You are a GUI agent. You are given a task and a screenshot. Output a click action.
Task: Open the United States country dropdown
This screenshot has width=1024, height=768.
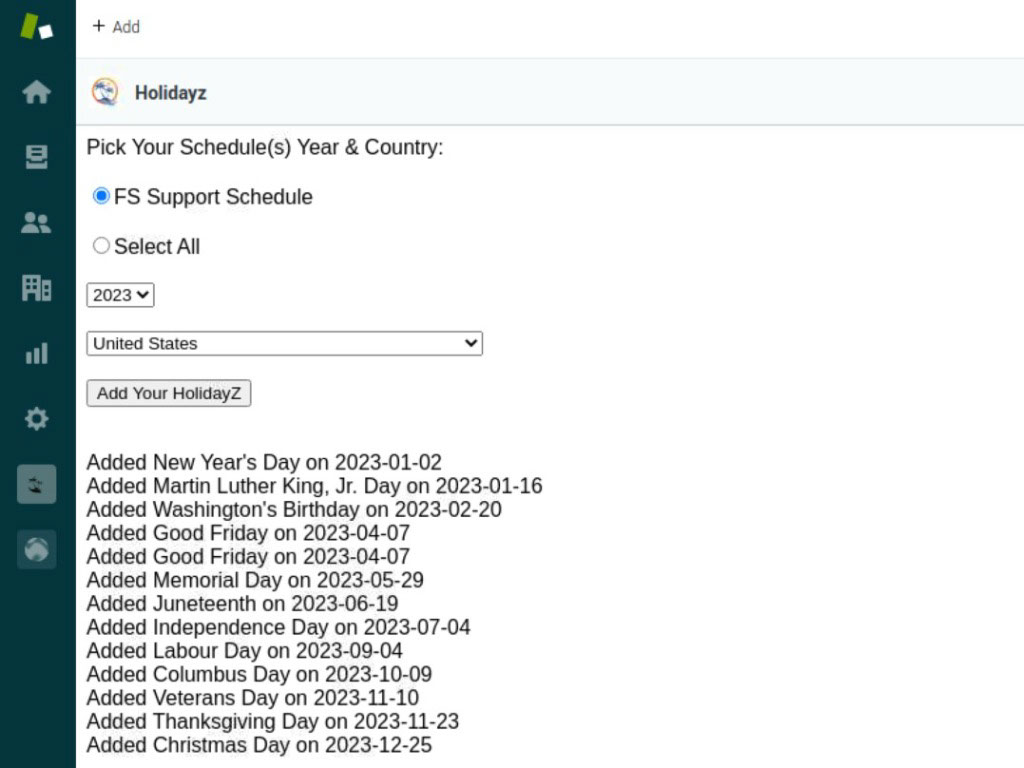coord(284,343)
